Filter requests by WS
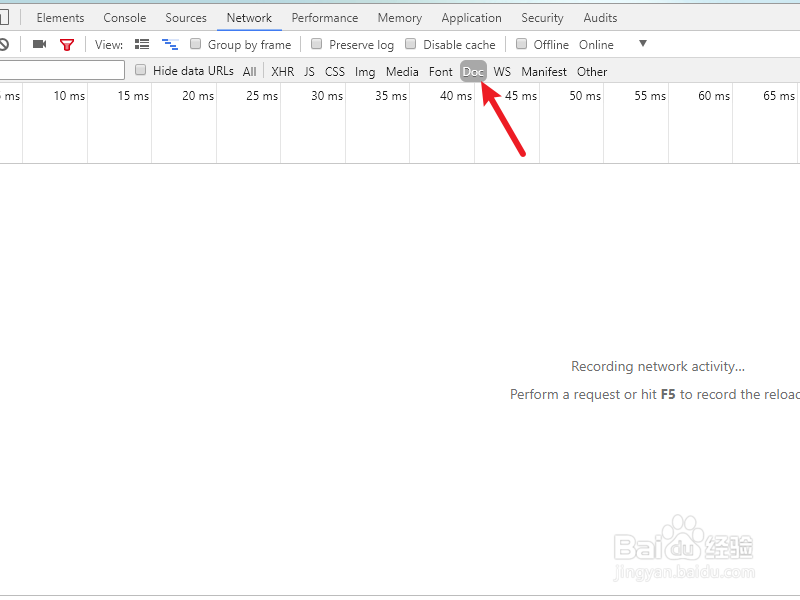The image size is (800, 600). click(502, 71)
